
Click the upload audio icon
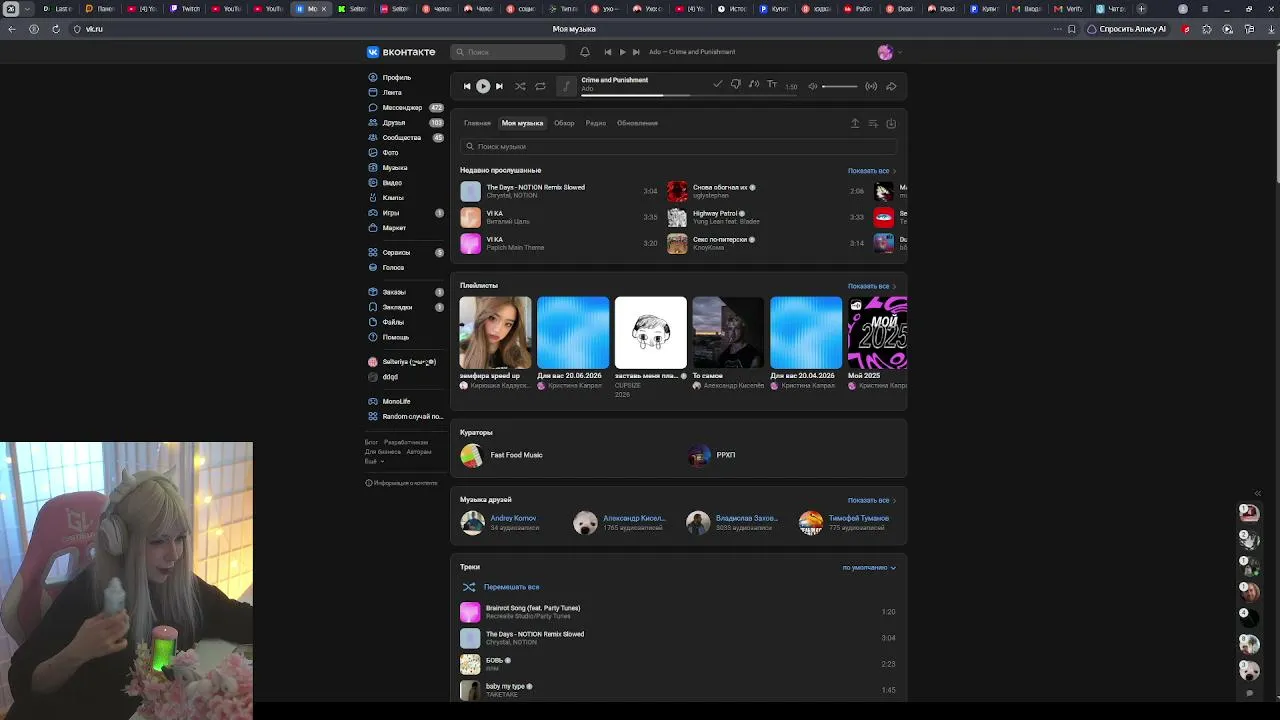coord(855,123)
